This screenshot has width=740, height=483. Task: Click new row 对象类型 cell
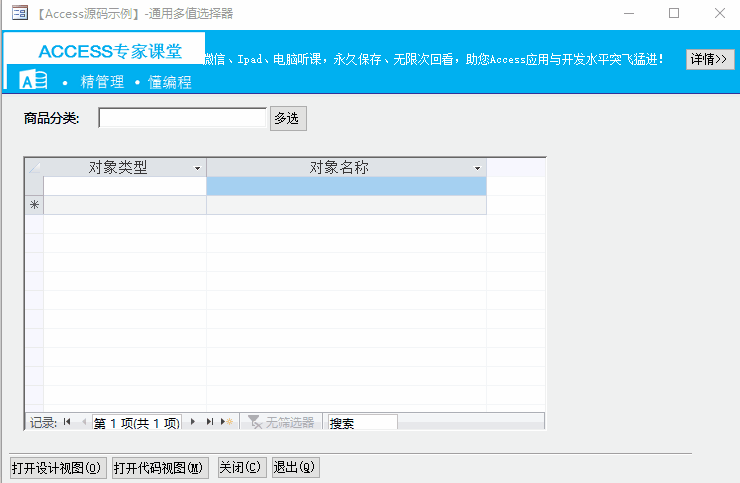tap(125, 205)
